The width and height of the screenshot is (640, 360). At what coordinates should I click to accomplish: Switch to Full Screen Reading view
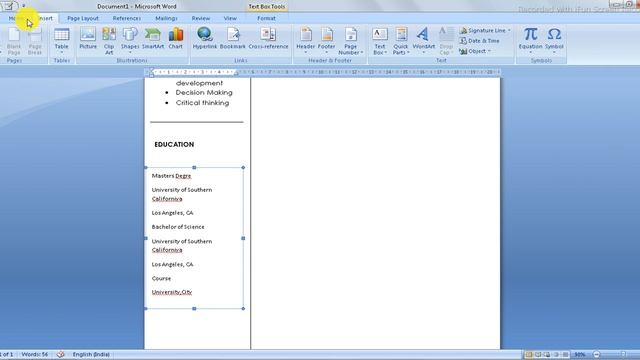538,355
